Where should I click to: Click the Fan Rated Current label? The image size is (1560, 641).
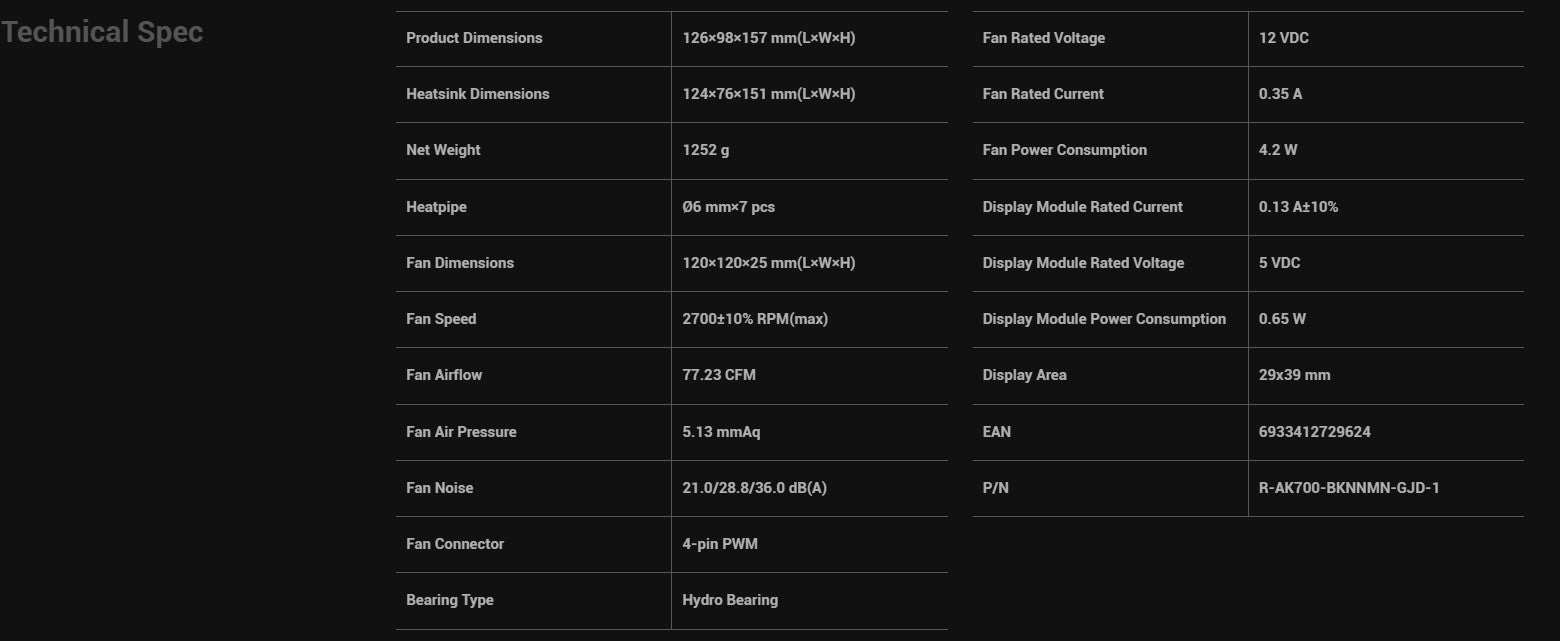(1043, 94)
